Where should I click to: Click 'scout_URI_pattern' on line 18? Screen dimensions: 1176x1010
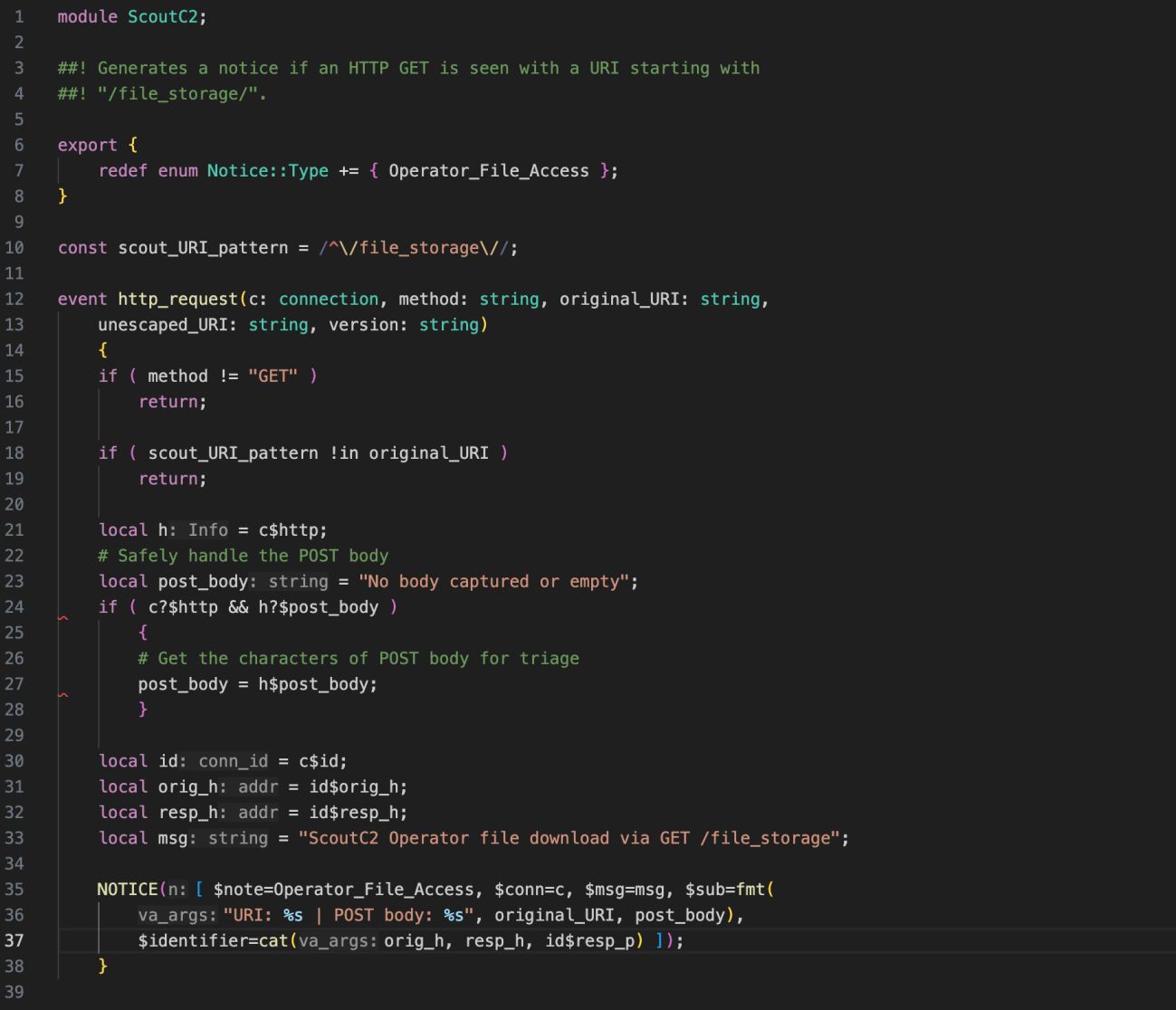click(233, 453)
